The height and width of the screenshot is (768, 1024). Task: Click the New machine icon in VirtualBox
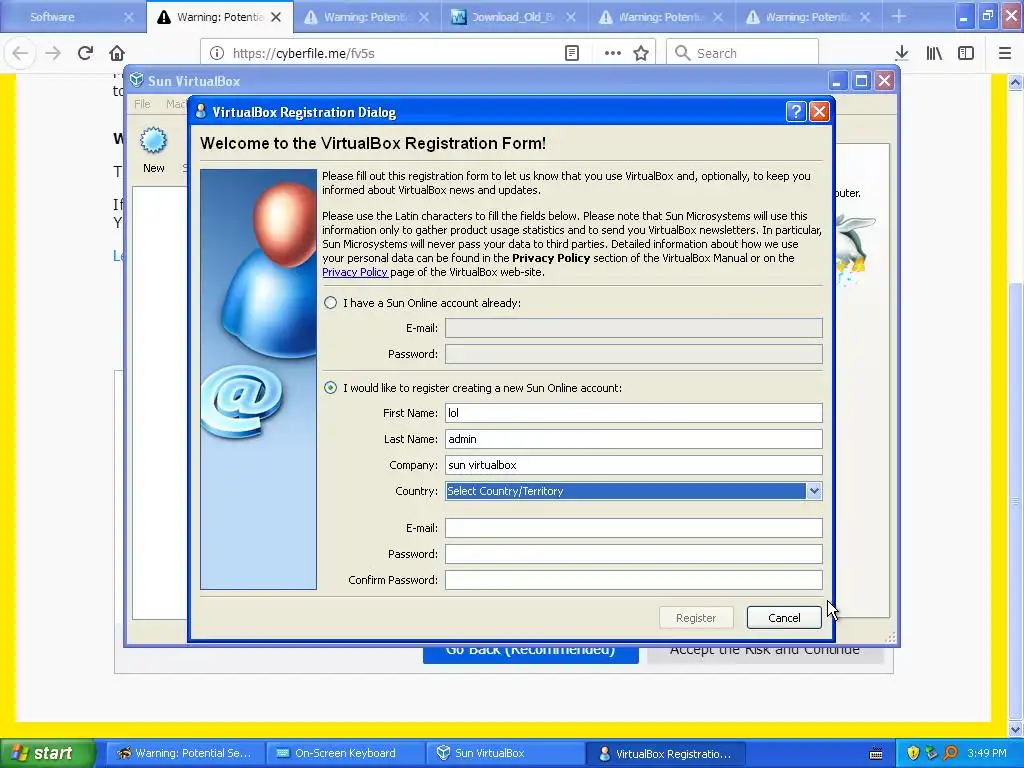(x=153, y=150)
